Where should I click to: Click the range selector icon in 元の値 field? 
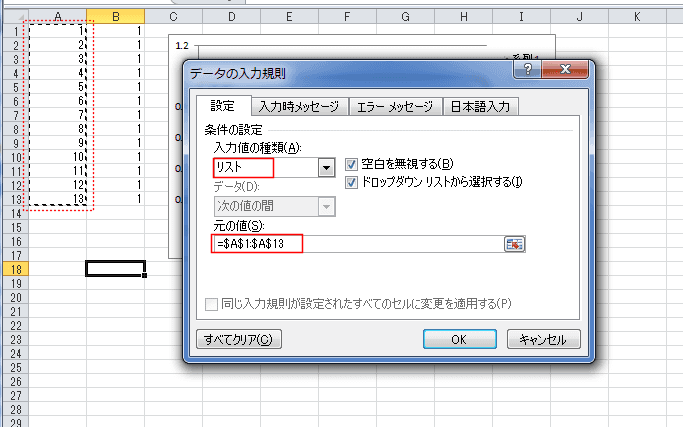click(x=514, y=244)
